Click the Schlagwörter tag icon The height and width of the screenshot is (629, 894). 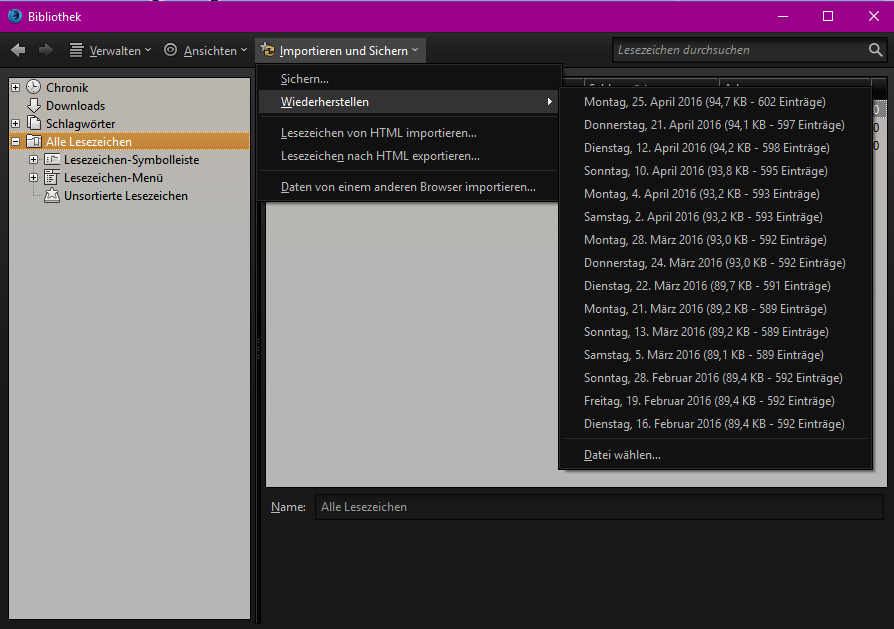click(34, 124)
